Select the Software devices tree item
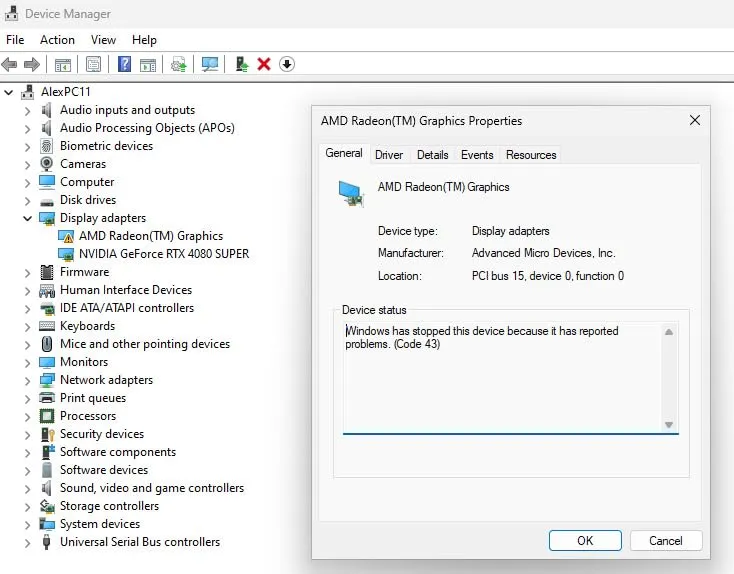The height and width of the screenshot is (574, 734). (x=104, y=470)
